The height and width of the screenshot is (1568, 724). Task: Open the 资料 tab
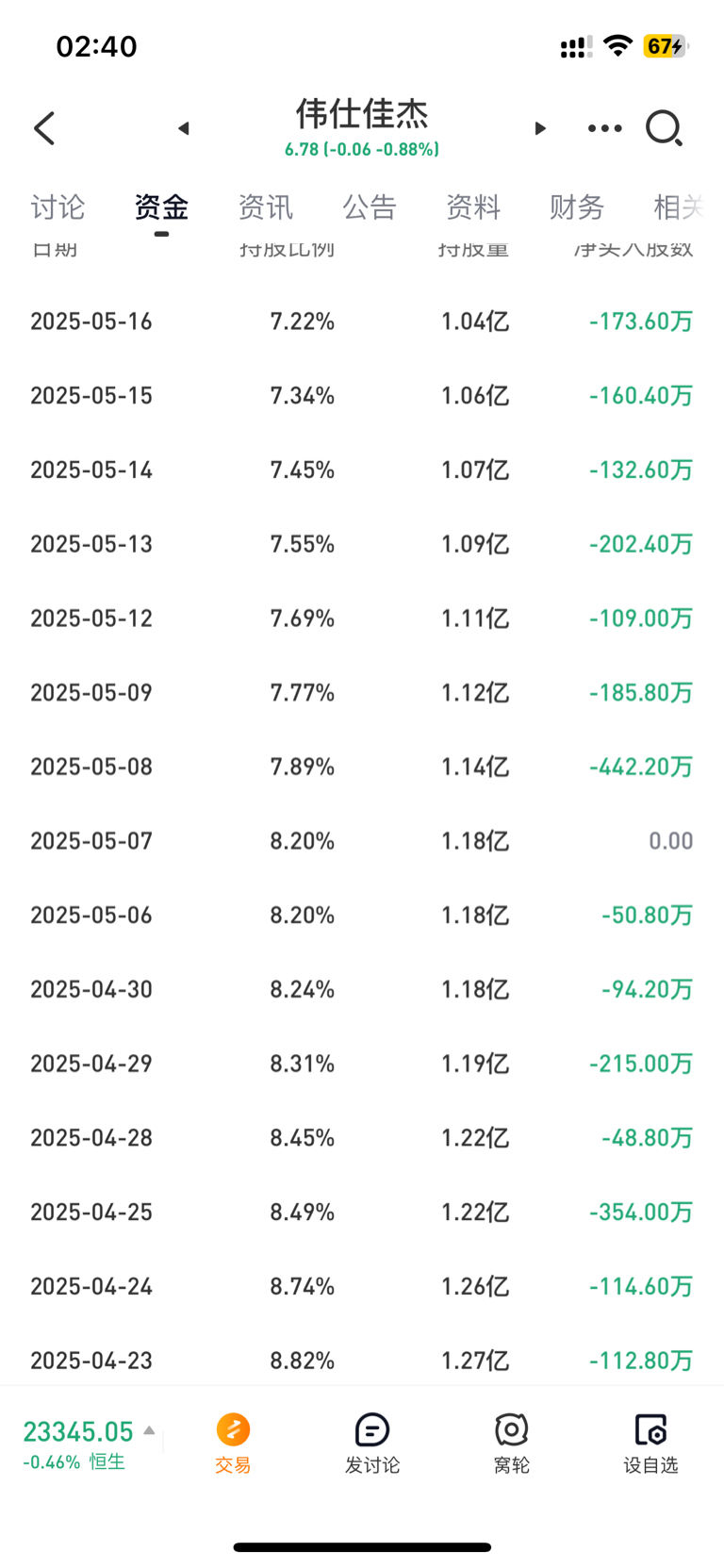click(x=472, y=206)
